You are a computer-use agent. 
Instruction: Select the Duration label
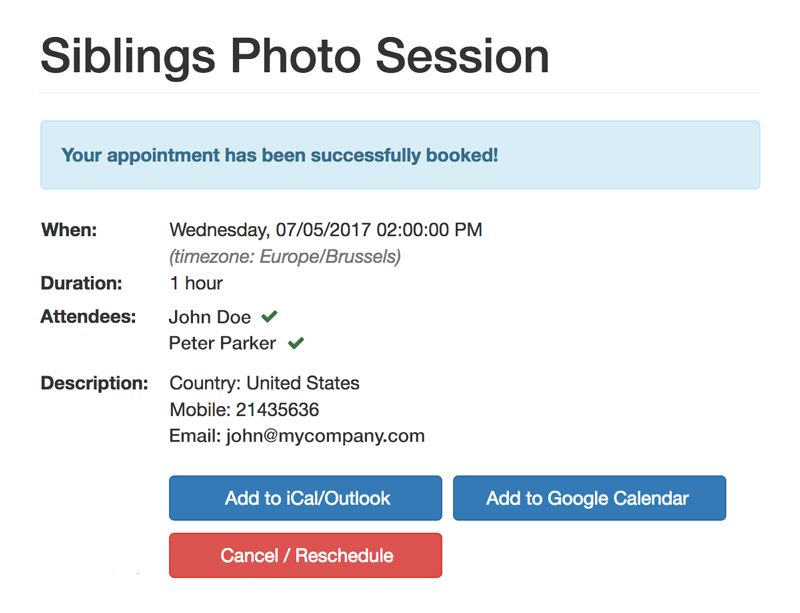click(81, 283)
